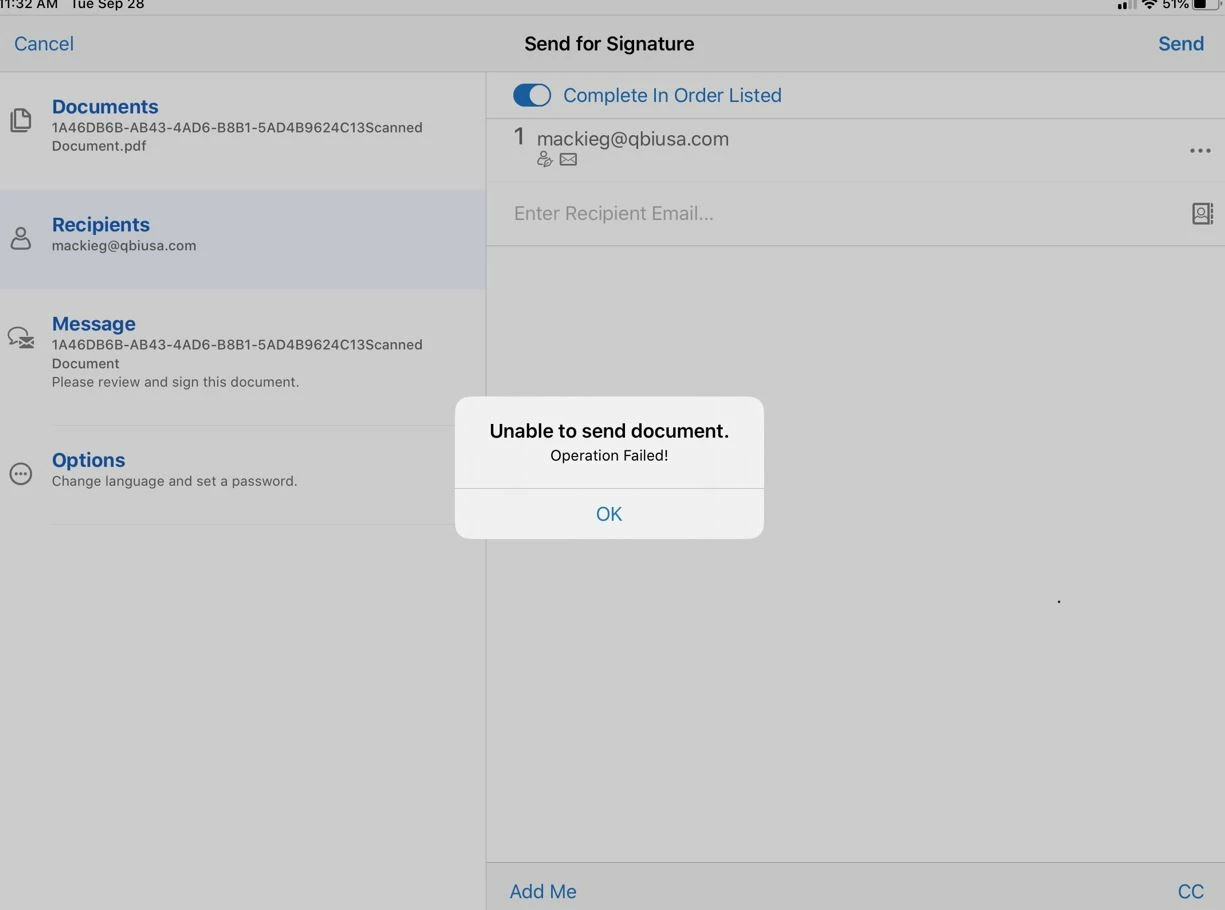Click the Scanned Document.pdf file name
The image size is (1225, 910).
tap(237, 136)
